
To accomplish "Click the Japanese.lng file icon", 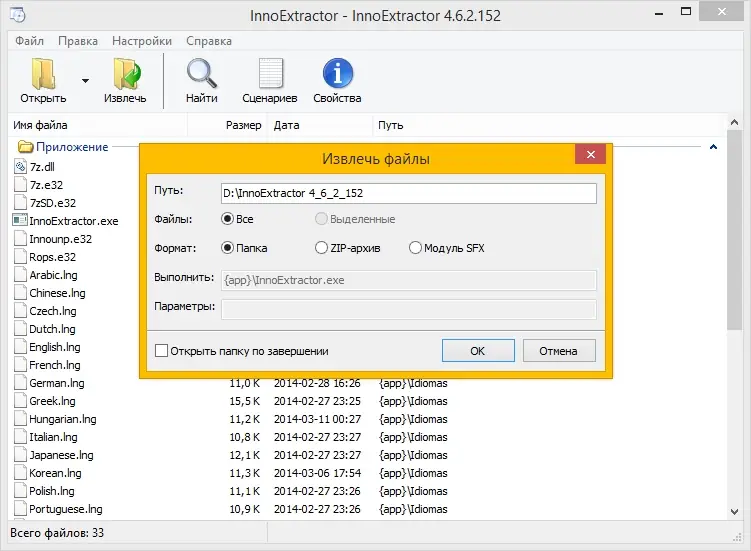I will 20,455.
